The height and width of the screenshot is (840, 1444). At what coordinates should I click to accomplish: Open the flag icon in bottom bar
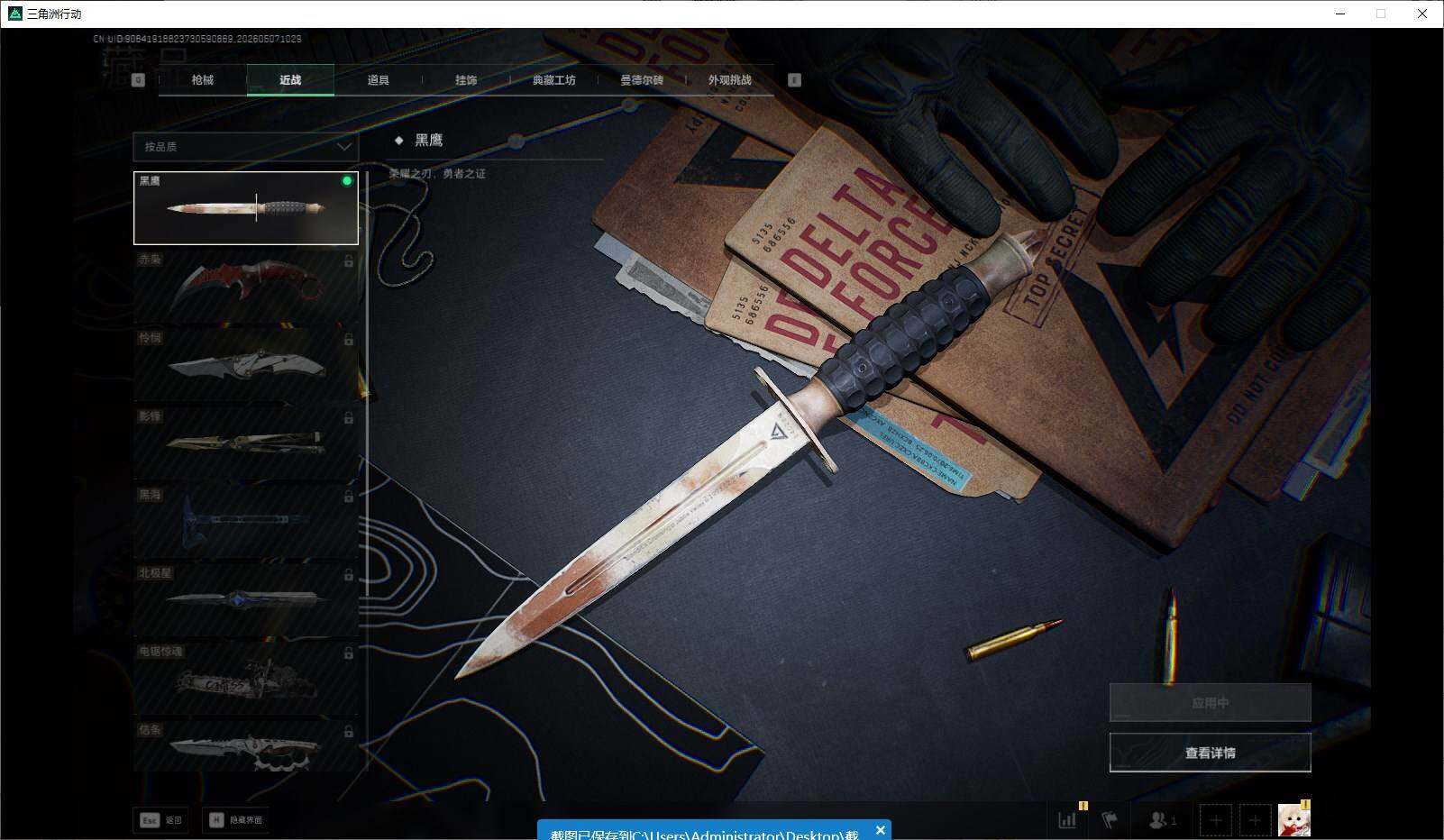click(x=1110, y=820)
